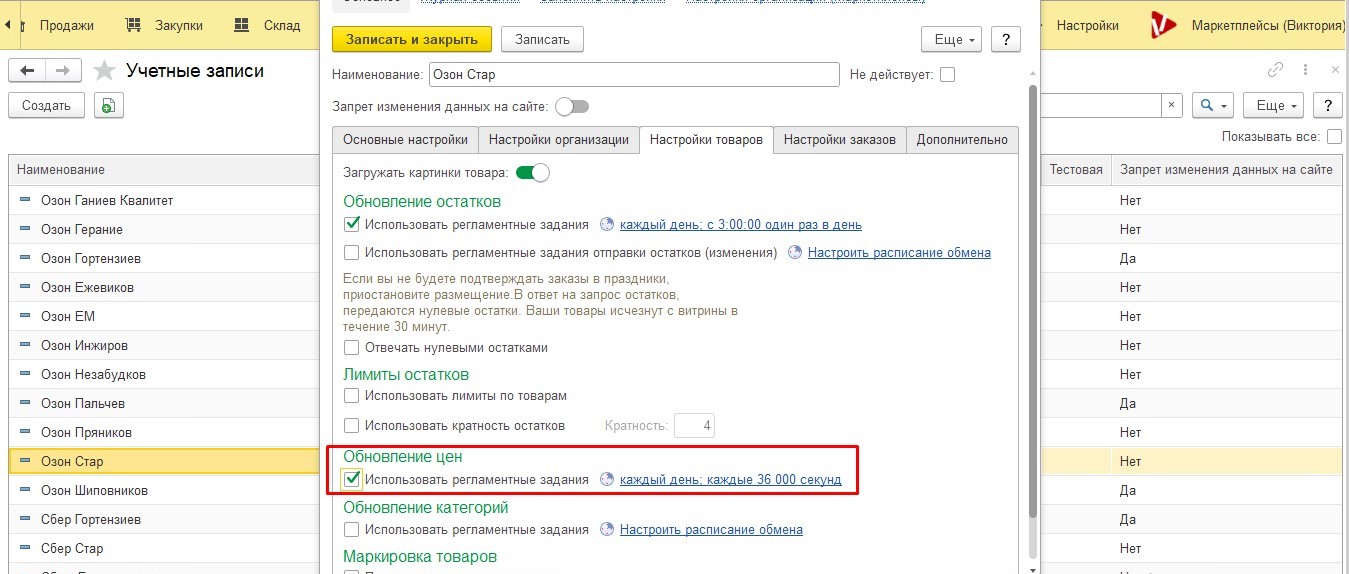The width and height of the screenshot is (1349, 574).
Task: Go back with the left arrow button
Action: click(27, 70)
